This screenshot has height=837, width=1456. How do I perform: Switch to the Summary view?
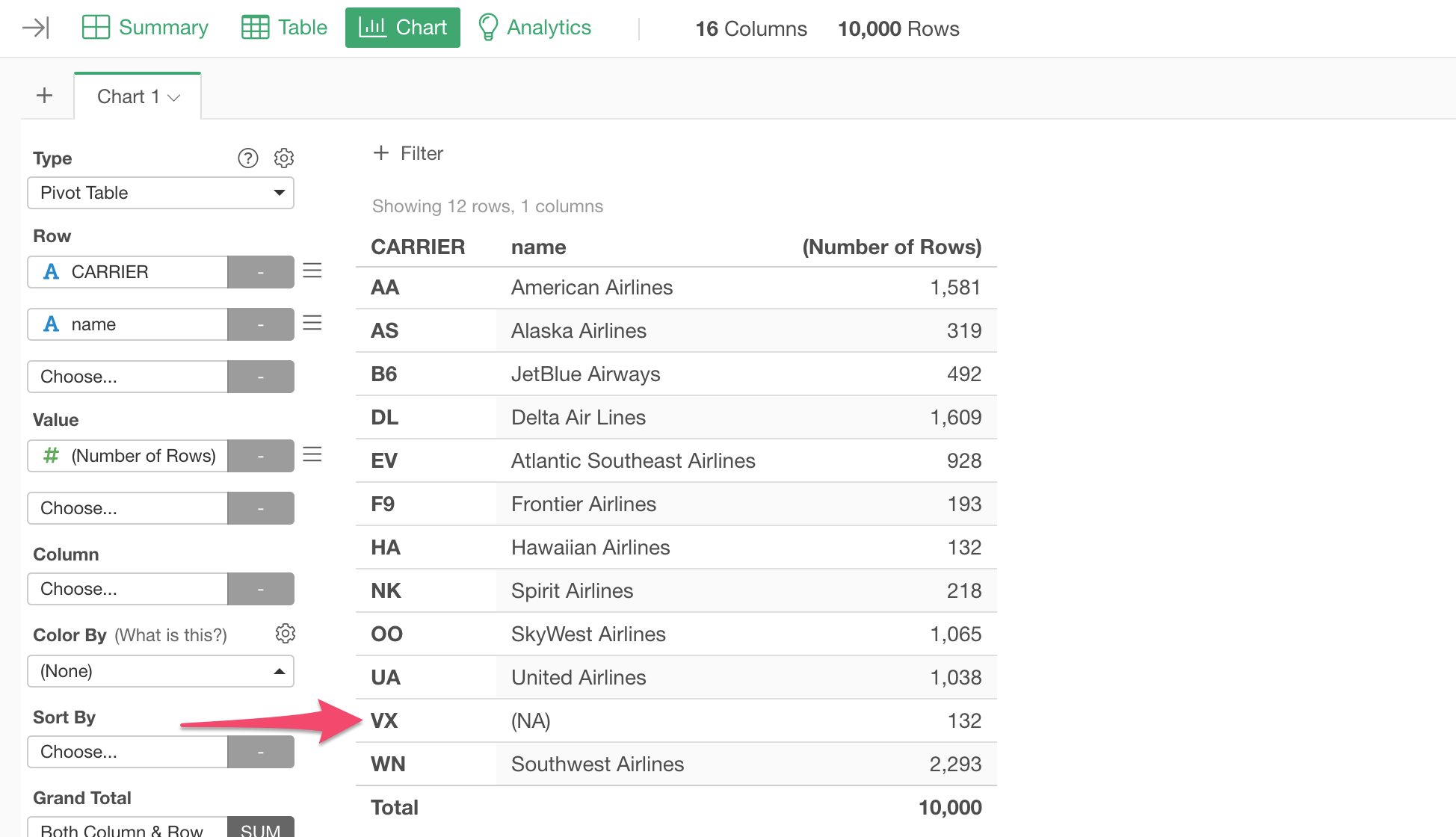145,28
